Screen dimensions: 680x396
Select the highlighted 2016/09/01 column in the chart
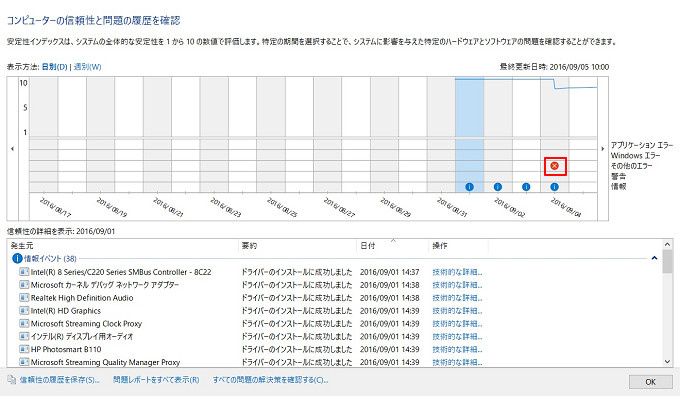[x=469, y=135]
